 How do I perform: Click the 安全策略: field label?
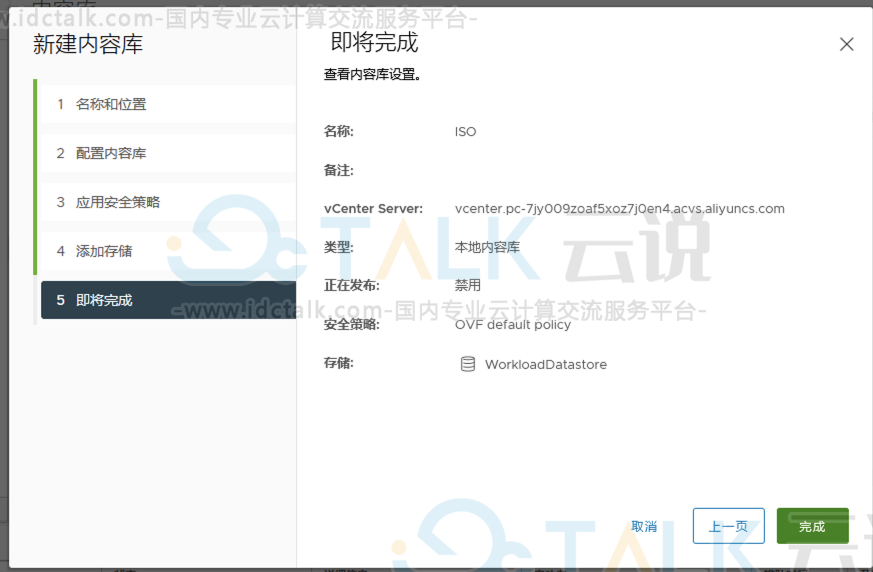(x=352, y=325)
